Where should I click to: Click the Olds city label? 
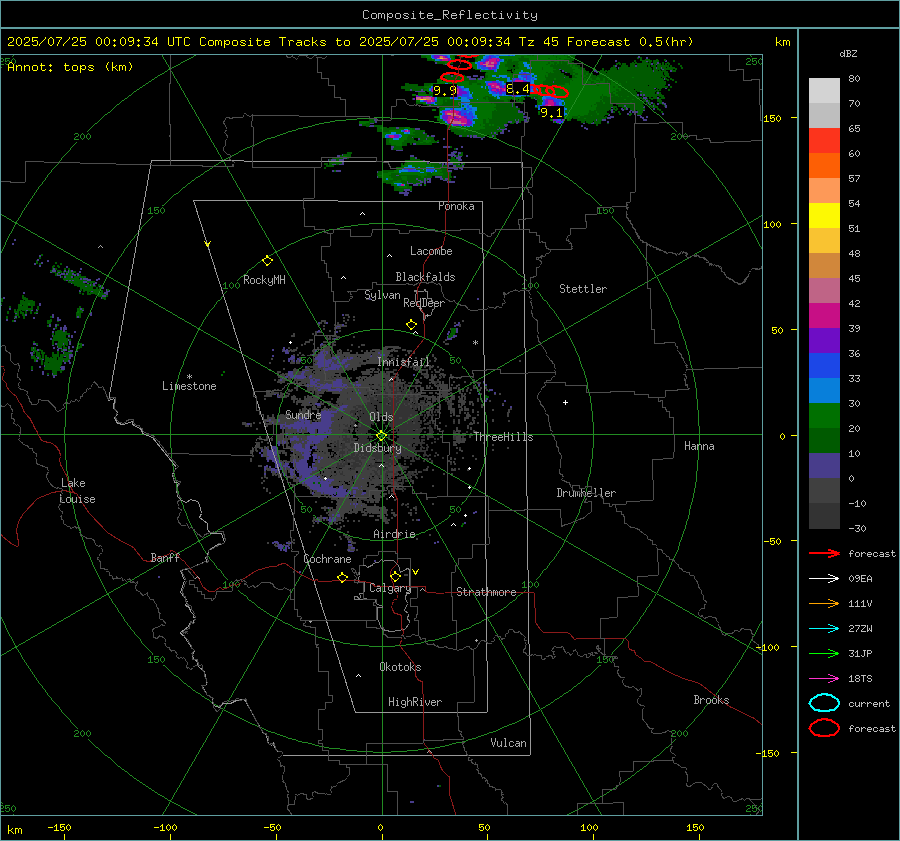pyautogui.click(x=381, y=417)
